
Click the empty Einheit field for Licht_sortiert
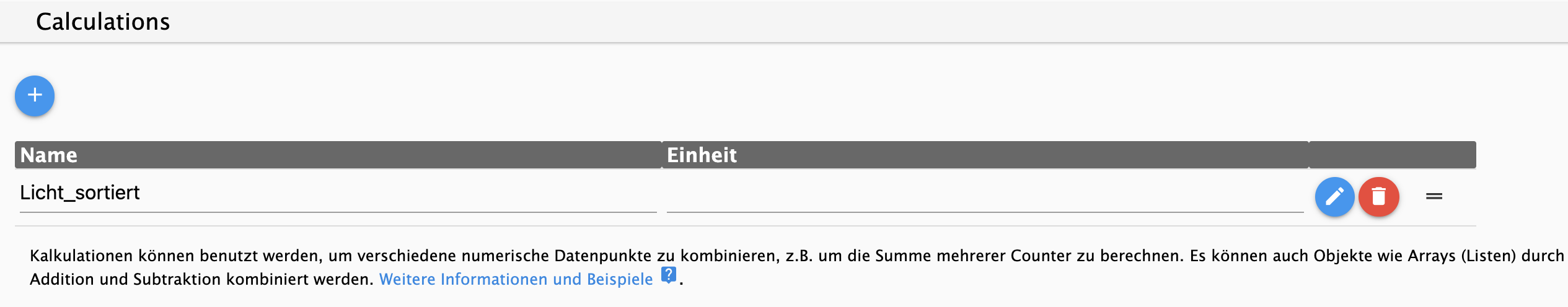[x=985, y=193]
